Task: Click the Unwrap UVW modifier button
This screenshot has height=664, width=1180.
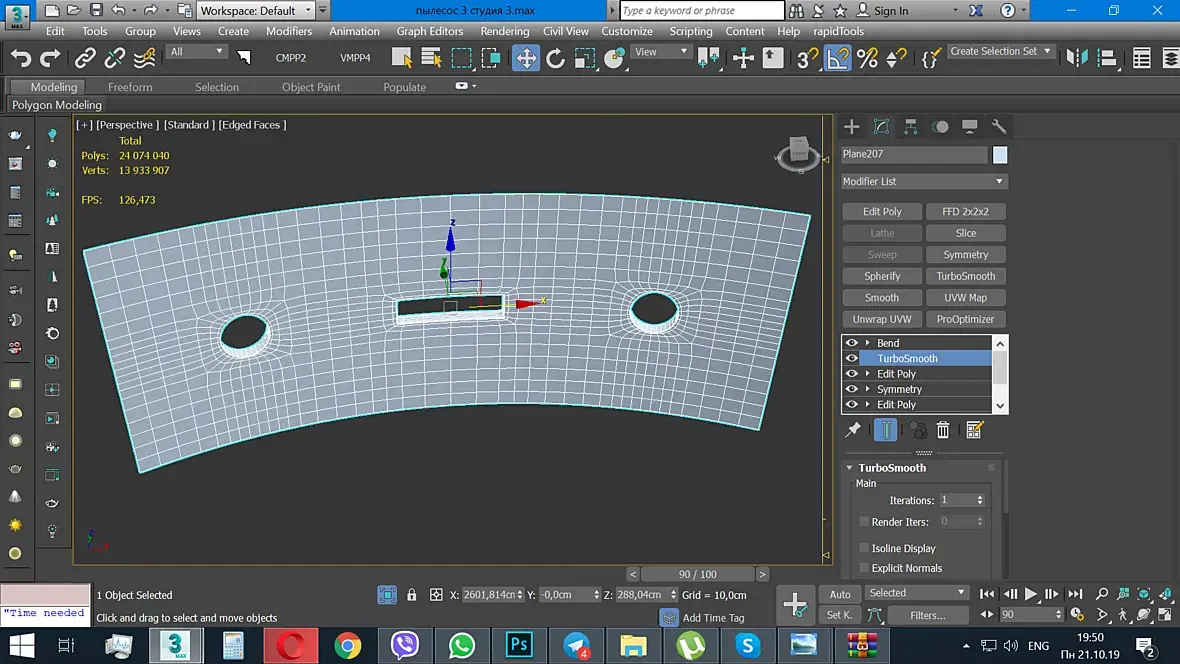Action: pos(882,319)
